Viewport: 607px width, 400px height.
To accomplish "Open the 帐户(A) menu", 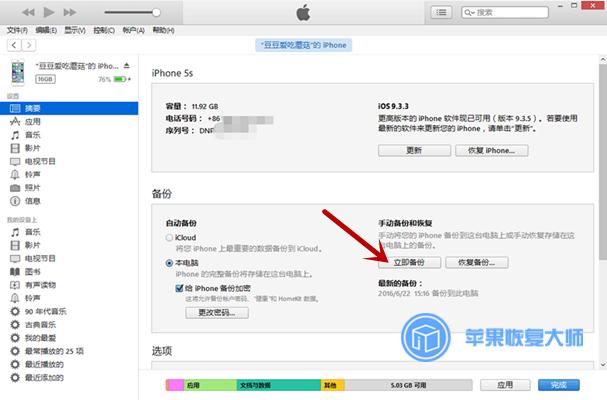I will point(134,30).
